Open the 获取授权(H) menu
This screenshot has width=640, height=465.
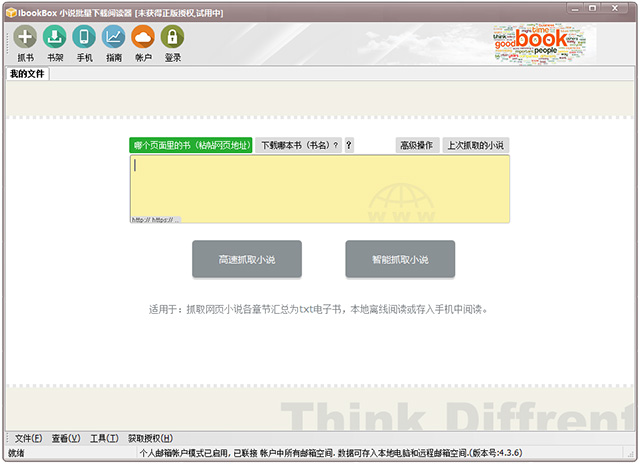[x=151, y=438]
